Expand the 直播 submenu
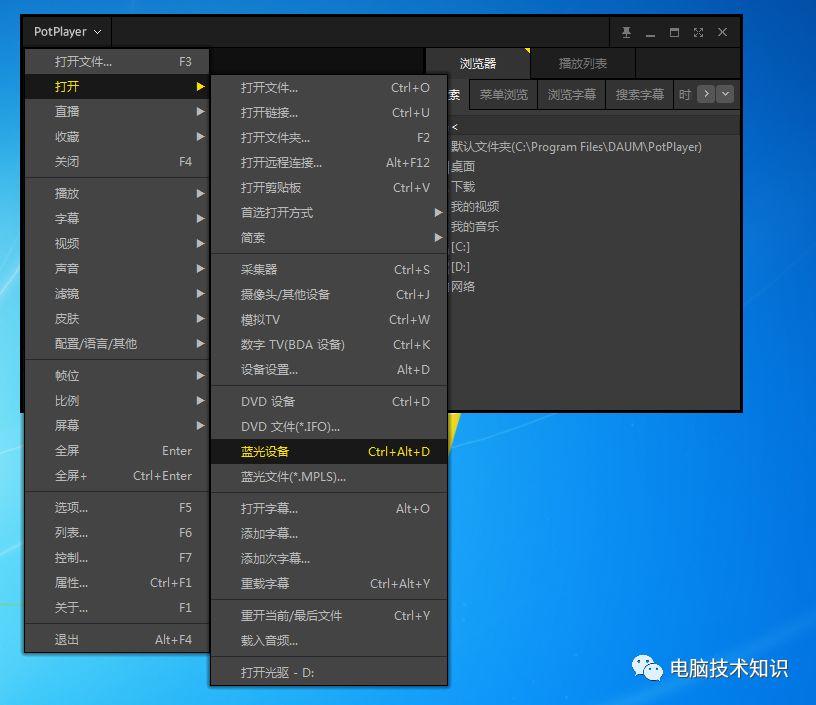 [x=117, y=111]
